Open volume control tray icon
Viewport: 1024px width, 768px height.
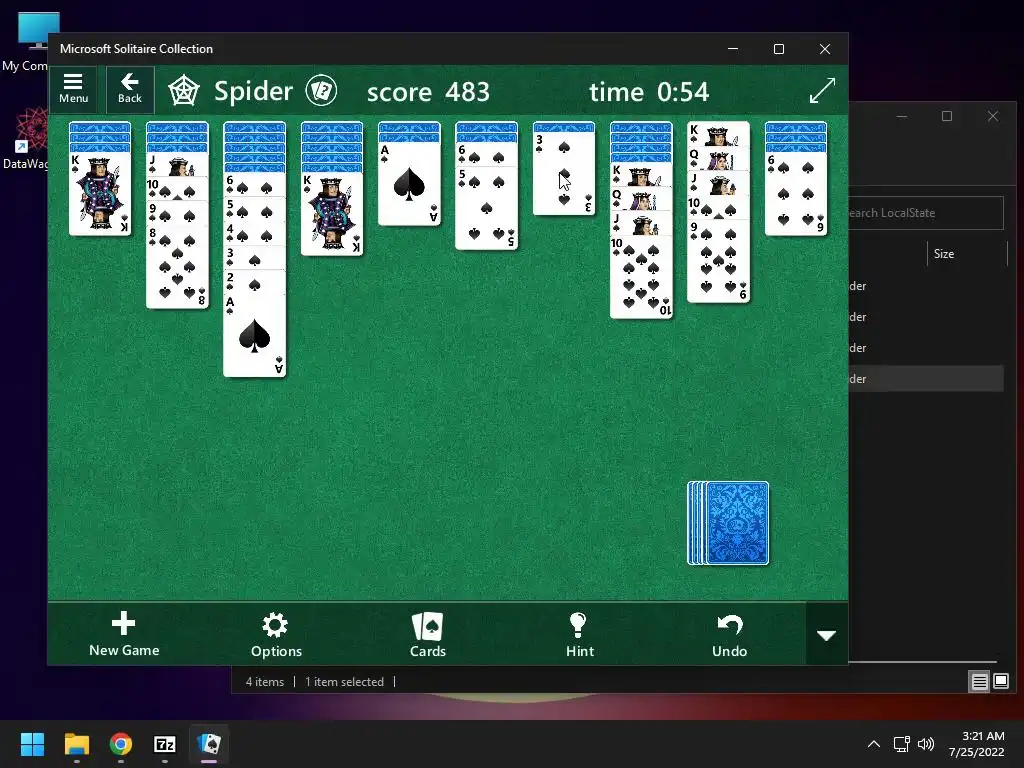point(926,744)
